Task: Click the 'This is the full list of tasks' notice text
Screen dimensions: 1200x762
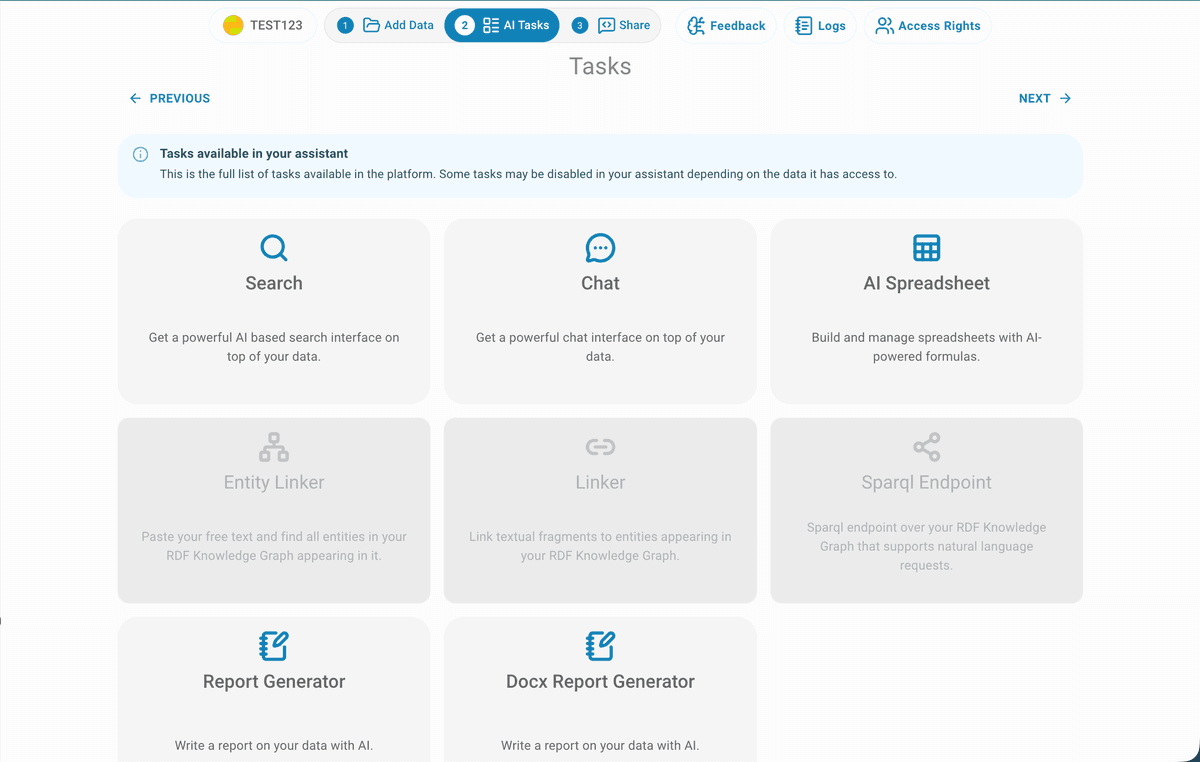Action: (x=528, y=174)
